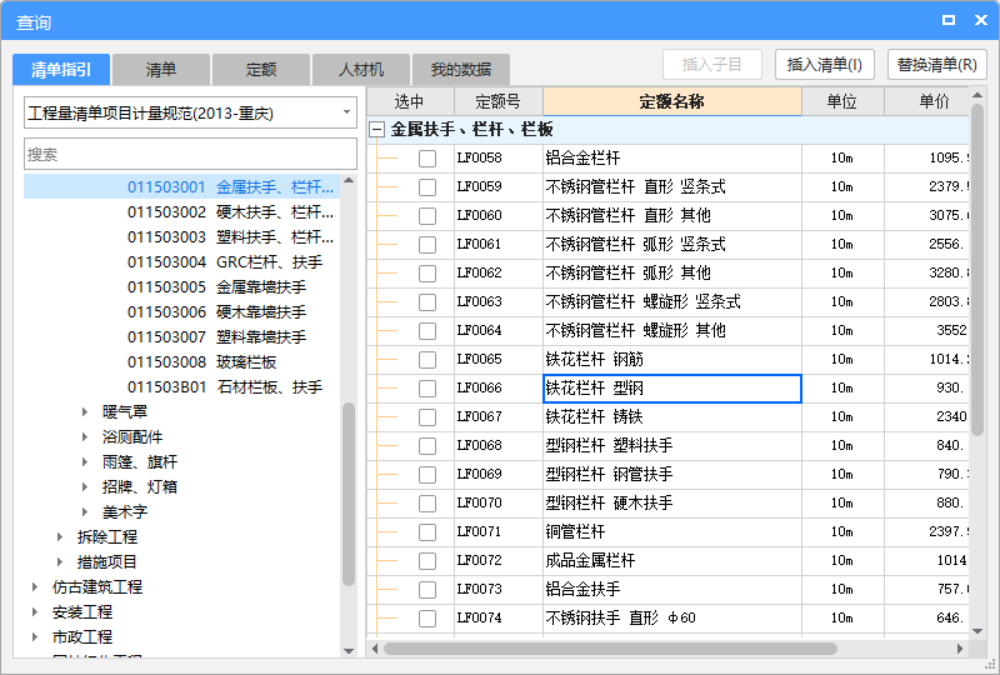
Task: Expand the 市政工程 tree node
Action: tap(35, 637)
